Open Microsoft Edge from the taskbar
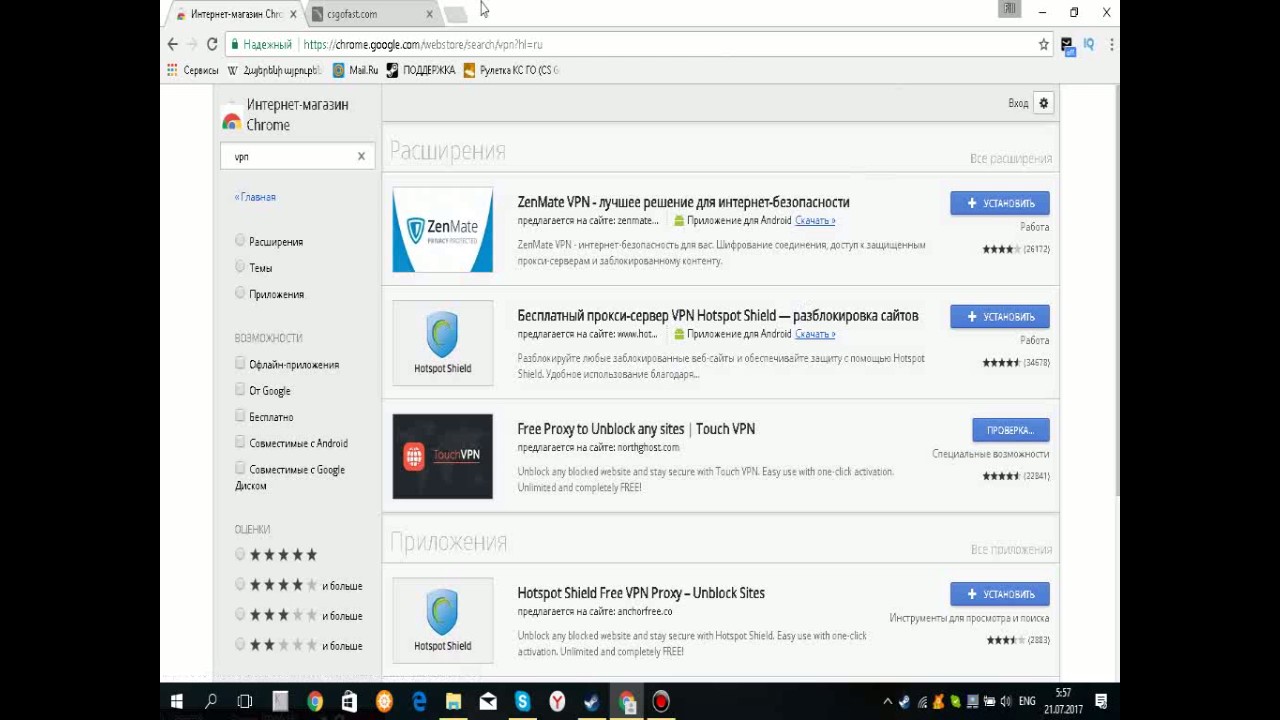 (419, 701)
